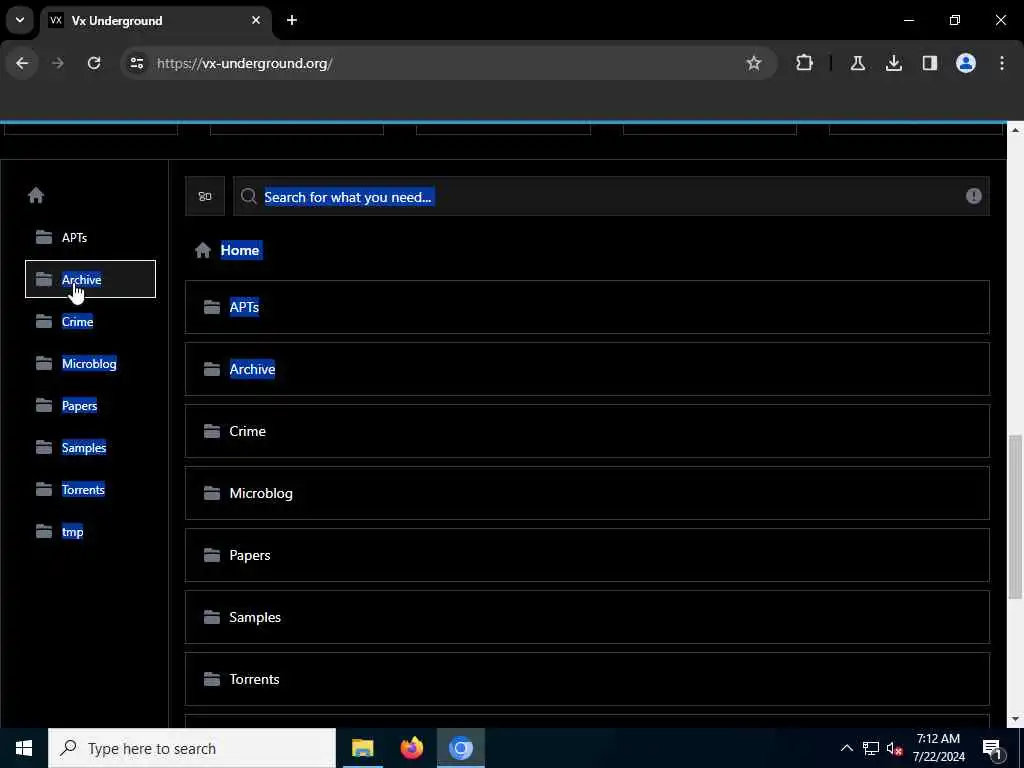Open the tab search dropdown arrow

pyautogui.click(x=20, y=20)
